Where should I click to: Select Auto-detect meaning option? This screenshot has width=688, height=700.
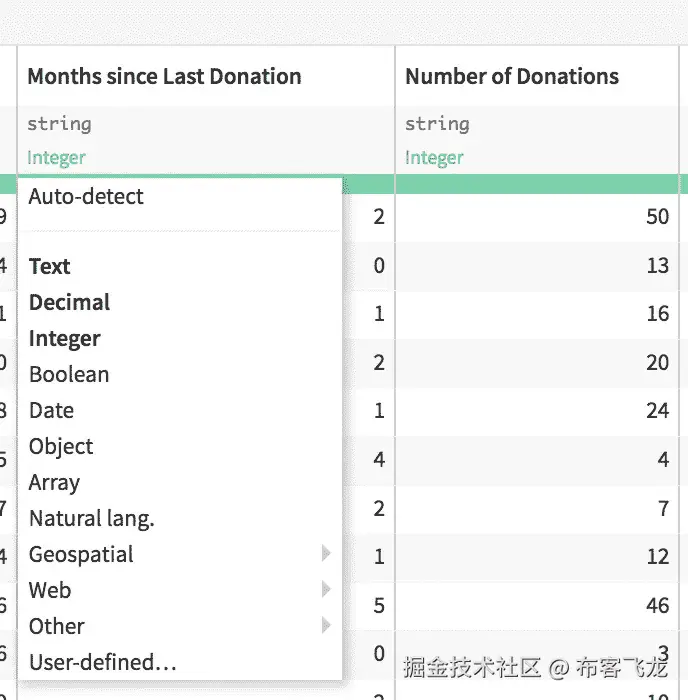[86, 197]
